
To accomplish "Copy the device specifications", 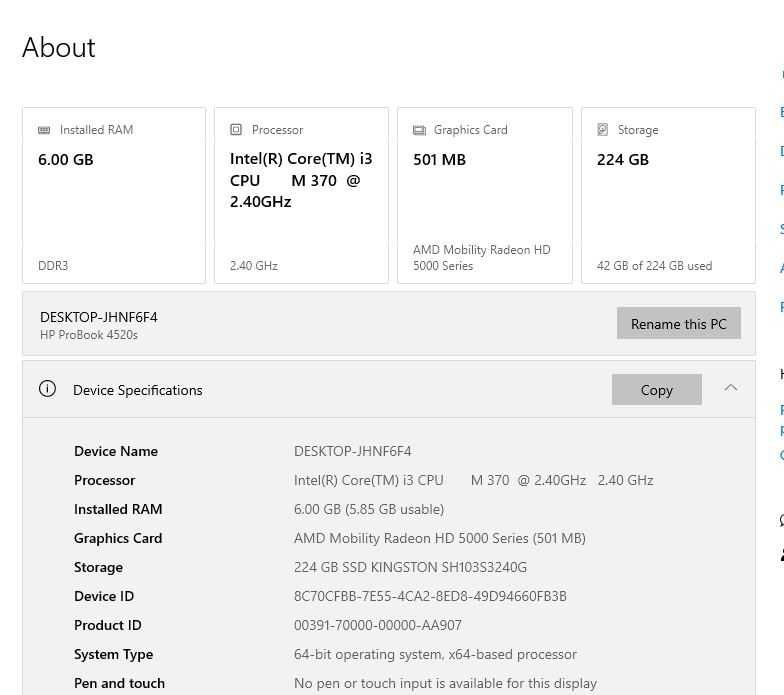I will tap(656, 390).
